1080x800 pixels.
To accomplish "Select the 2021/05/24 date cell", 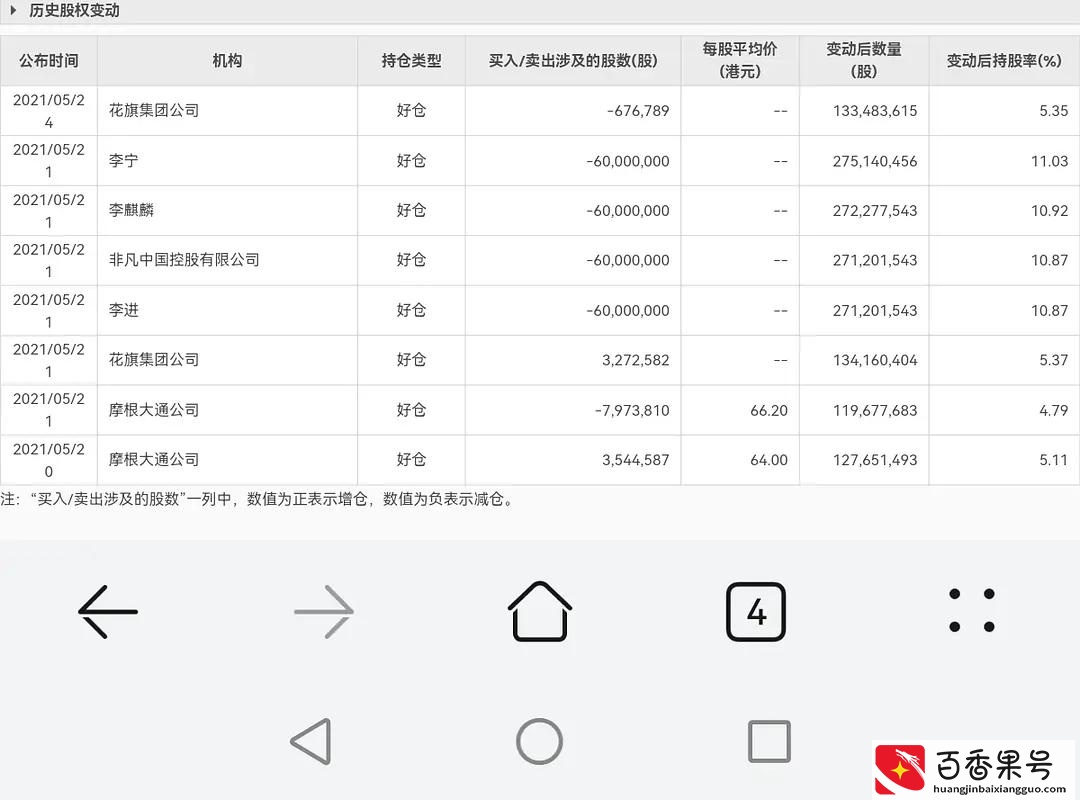I will tap(48, 111).
